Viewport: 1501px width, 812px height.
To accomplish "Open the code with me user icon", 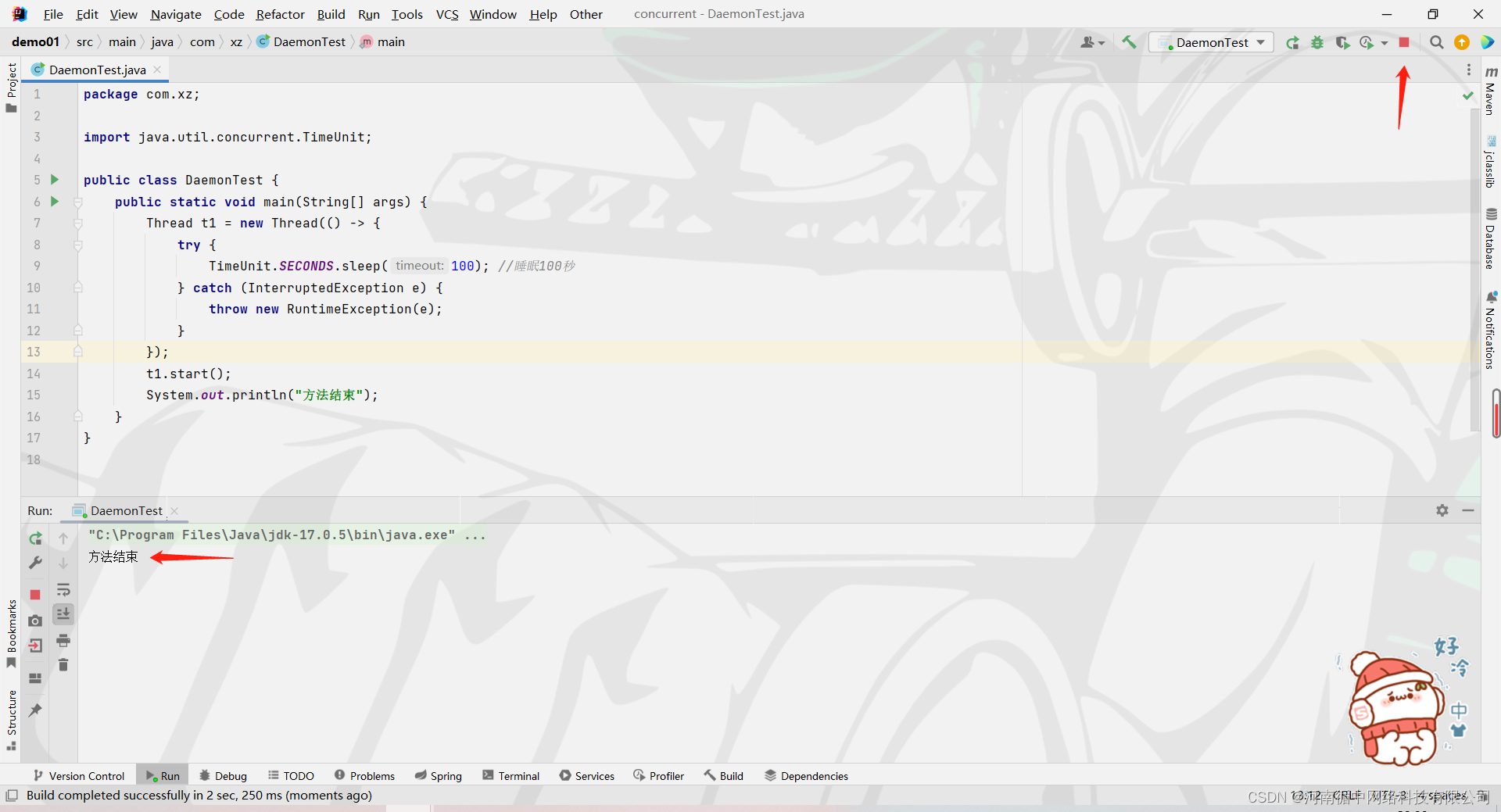I will coord(1092,42).
